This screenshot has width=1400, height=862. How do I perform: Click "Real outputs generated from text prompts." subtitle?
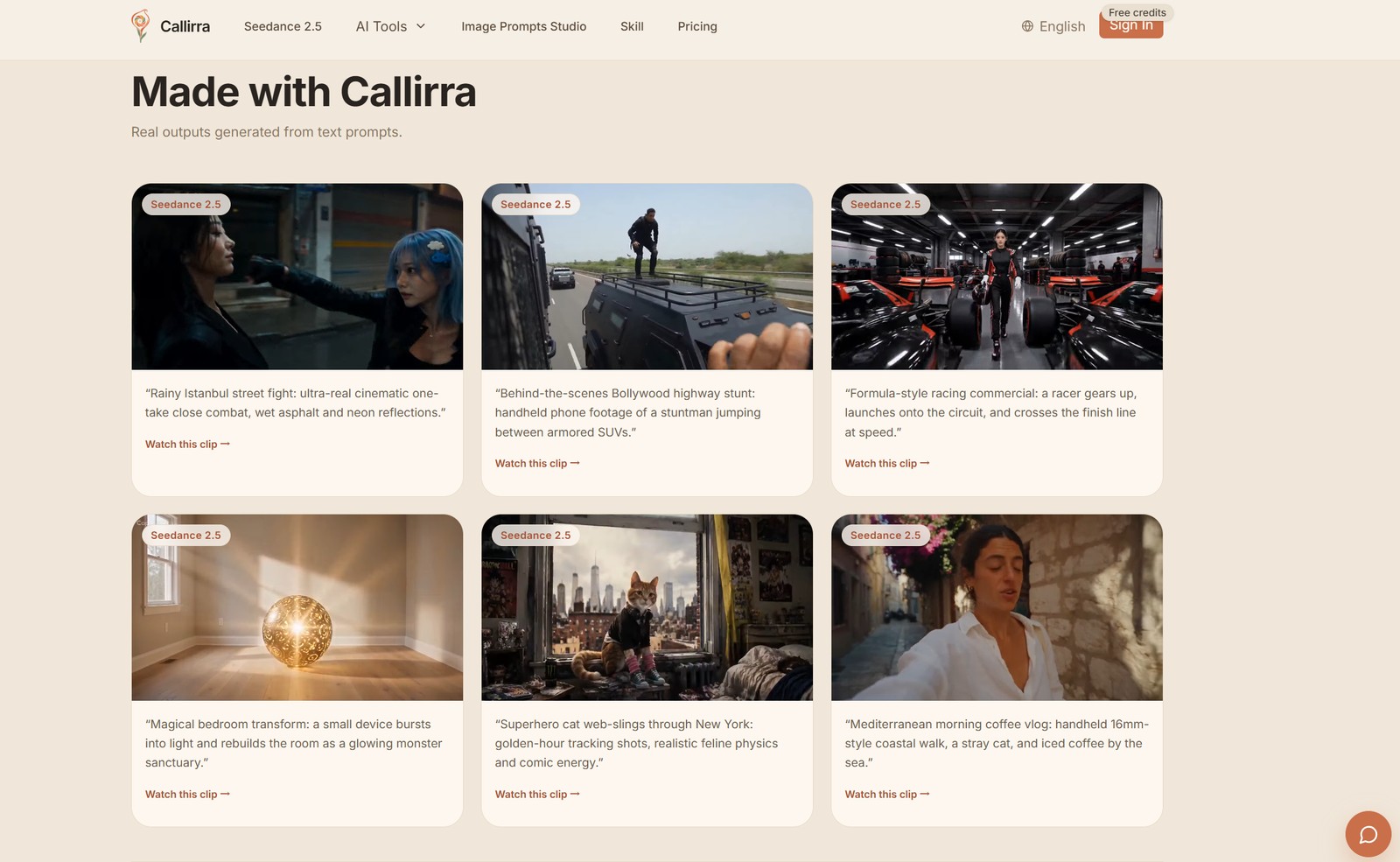[x=267, y=132]
